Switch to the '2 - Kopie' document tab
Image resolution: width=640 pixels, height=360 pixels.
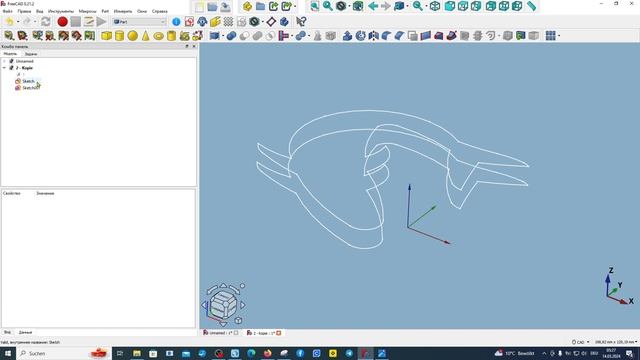[x=264, y=333]
